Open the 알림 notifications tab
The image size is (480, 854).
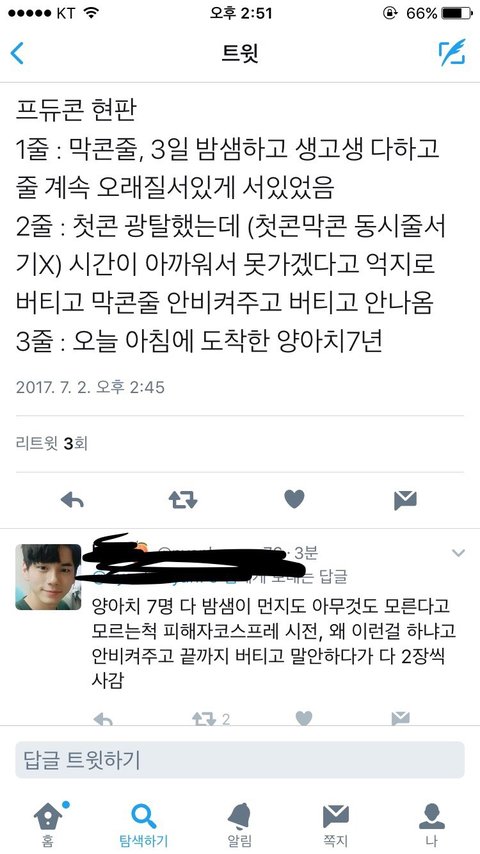[x=240, y=823]
